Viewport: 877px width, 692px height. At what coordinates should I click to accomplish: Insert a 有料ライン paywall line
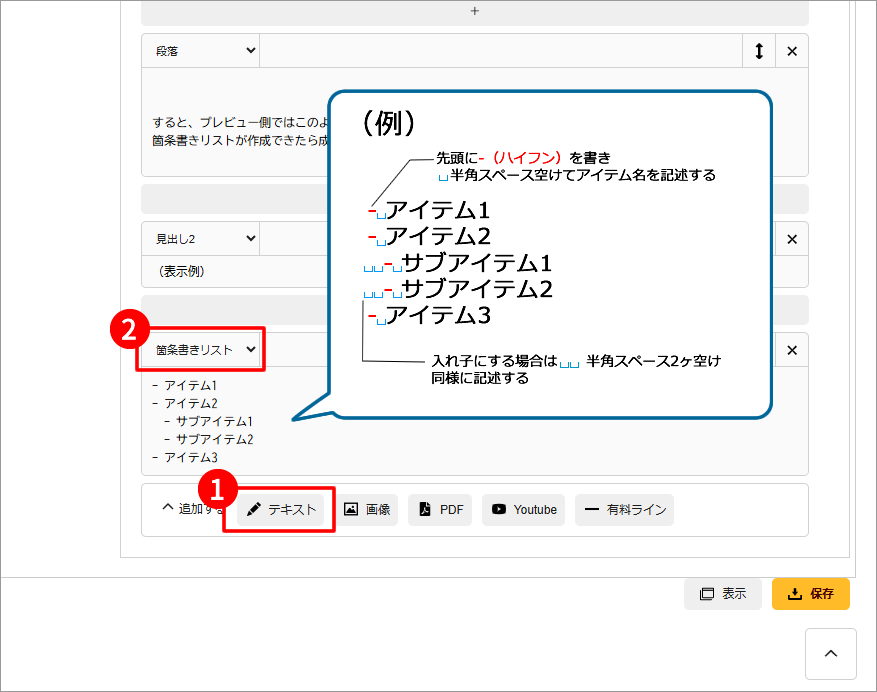tap(624, 510)
